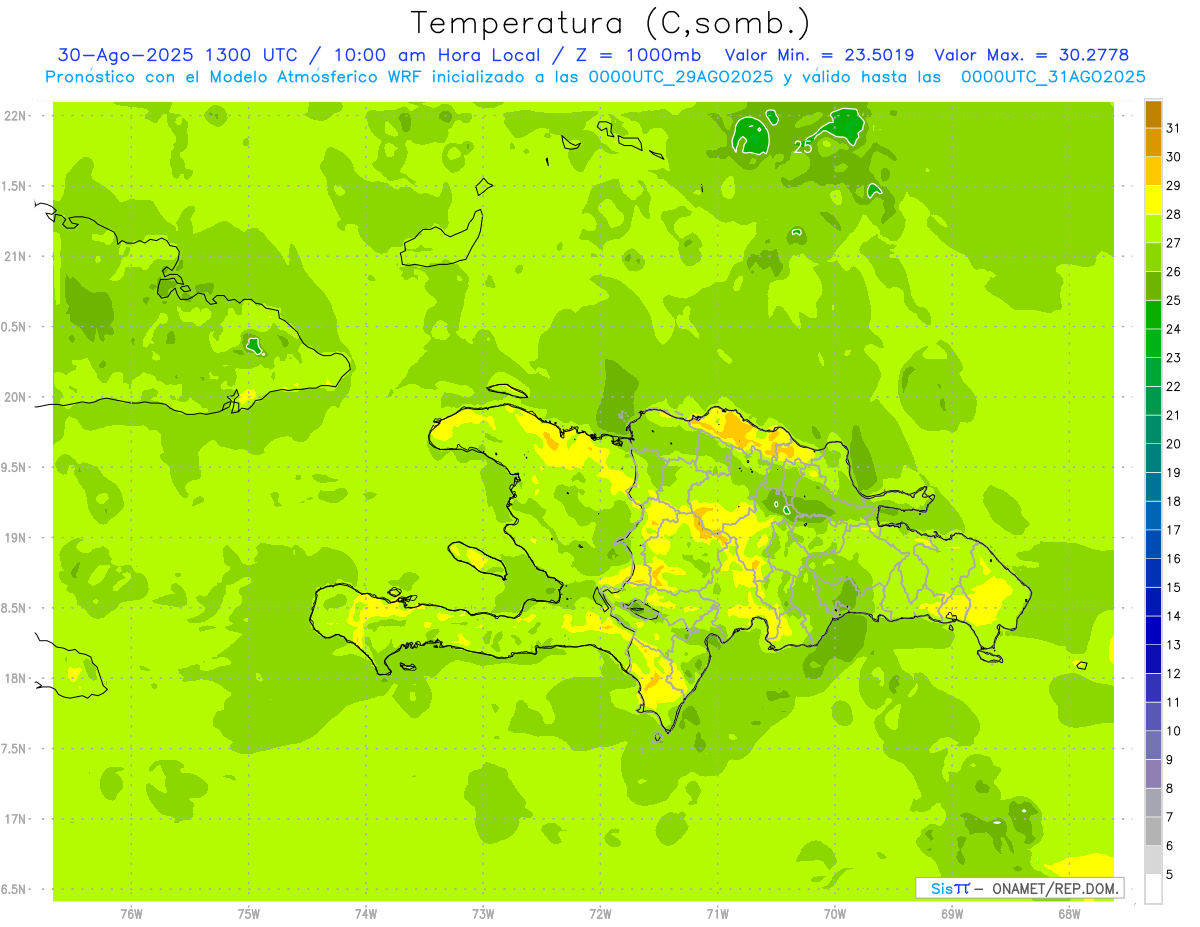Click the grey legend band between 6 and 7
Image resolution: width=1200 pixels, height=927 pixels.
pyautogui.click(x=1154, y=832)
